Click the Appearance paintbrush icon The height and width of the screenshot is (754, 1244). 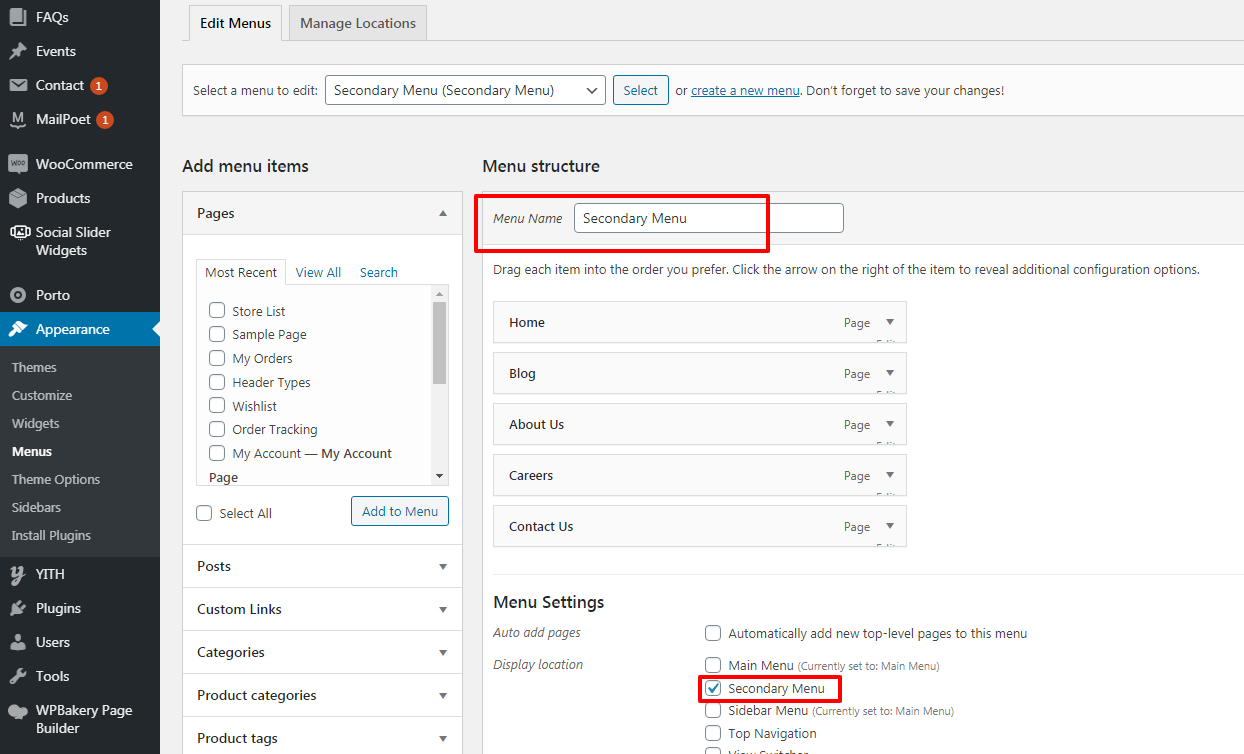(x=18, y=329)
